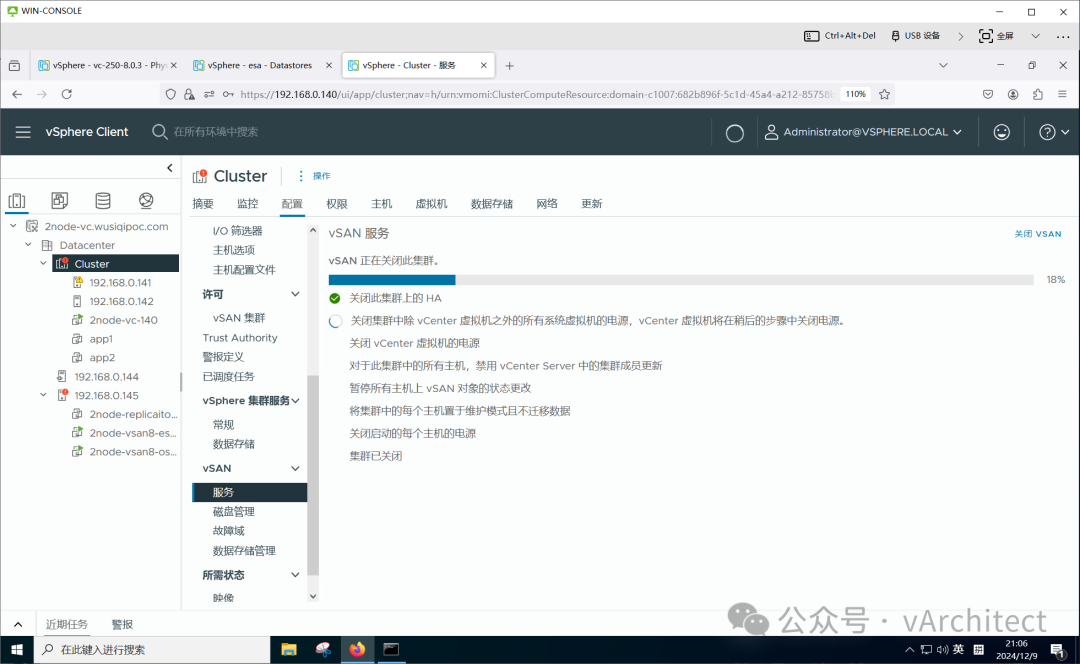Open 警报定义 settings item
This screenshot has height=664, width=1080.
click(x=223, y=357)
